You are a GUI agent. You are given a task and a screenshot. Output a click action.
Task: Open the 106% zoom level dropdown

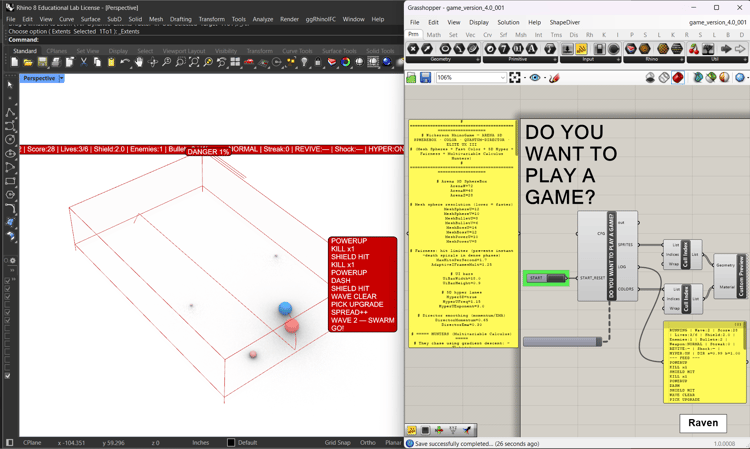502,77
